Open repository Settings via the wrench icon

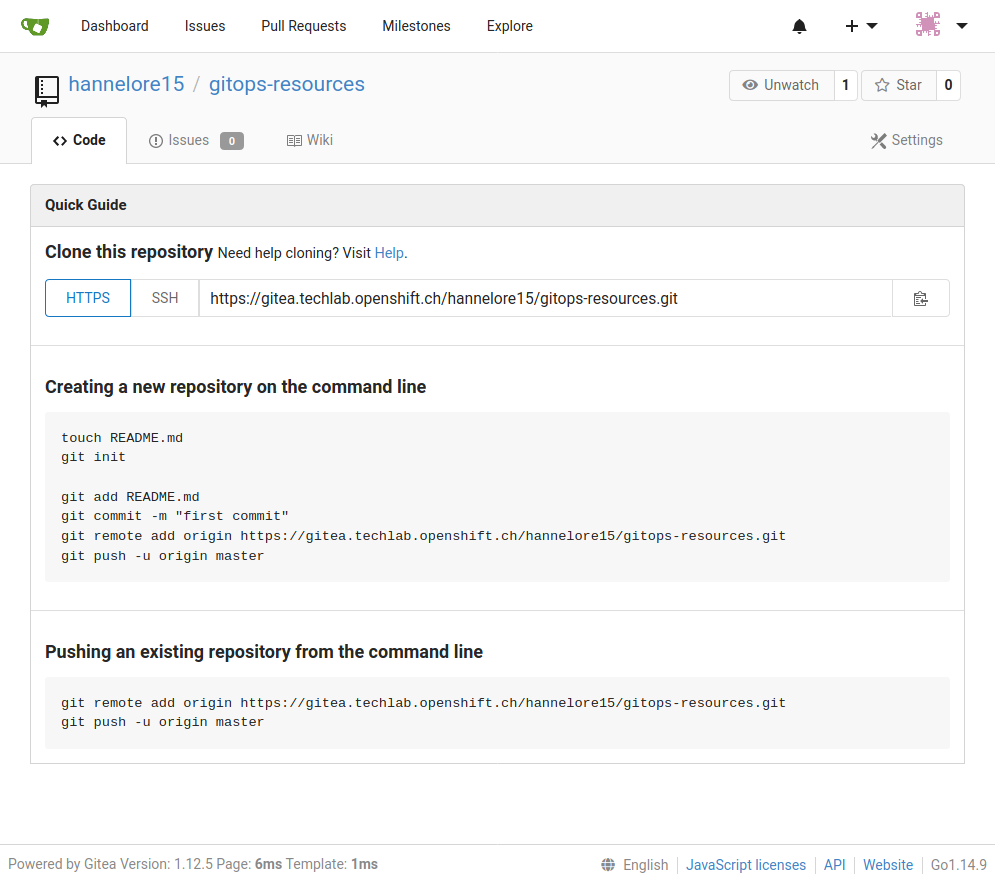(878, 140)
